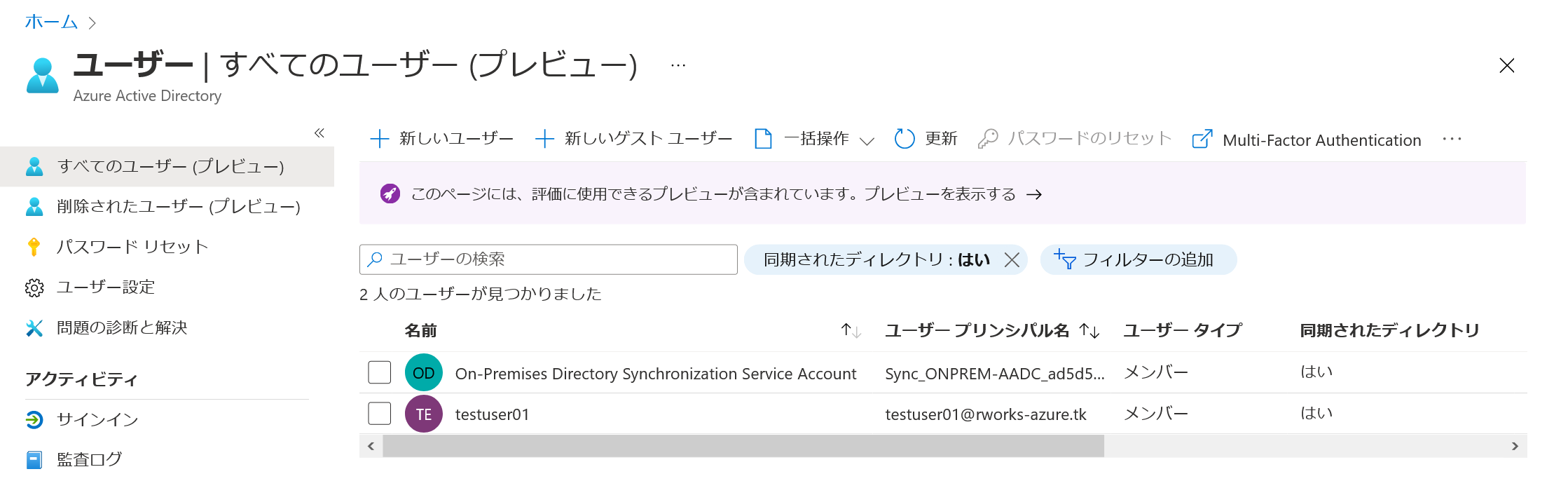Remove the 同期されたディレクトリ filter with X
1568x488 pixels.
[x=1012, y=260]
